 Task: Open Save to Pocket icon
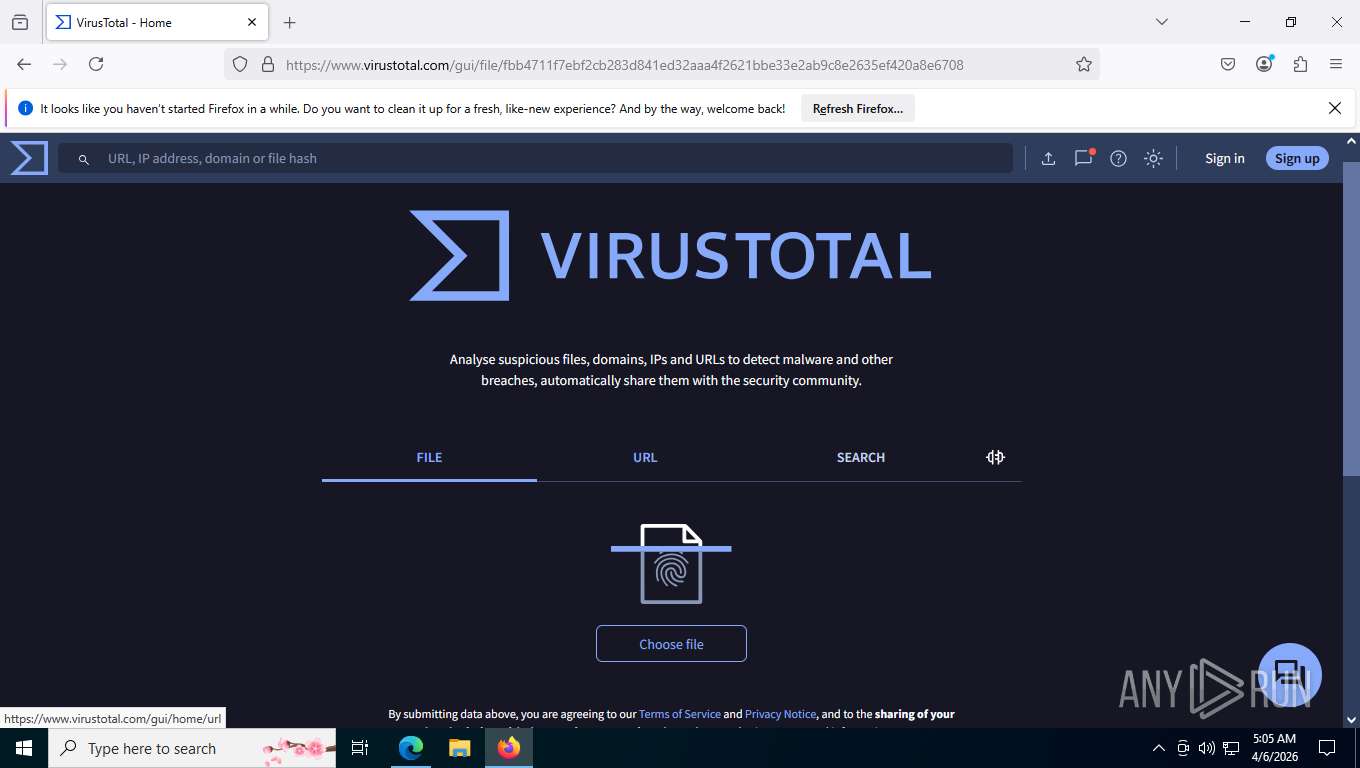(x=1228, y=64)
